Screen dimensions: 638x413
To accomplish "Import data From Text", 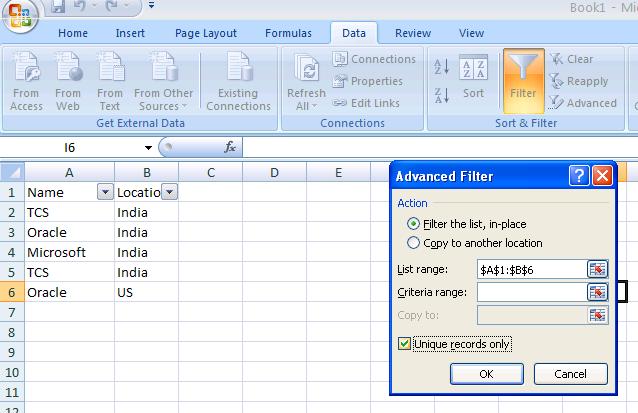I will (x=110, y=81).
